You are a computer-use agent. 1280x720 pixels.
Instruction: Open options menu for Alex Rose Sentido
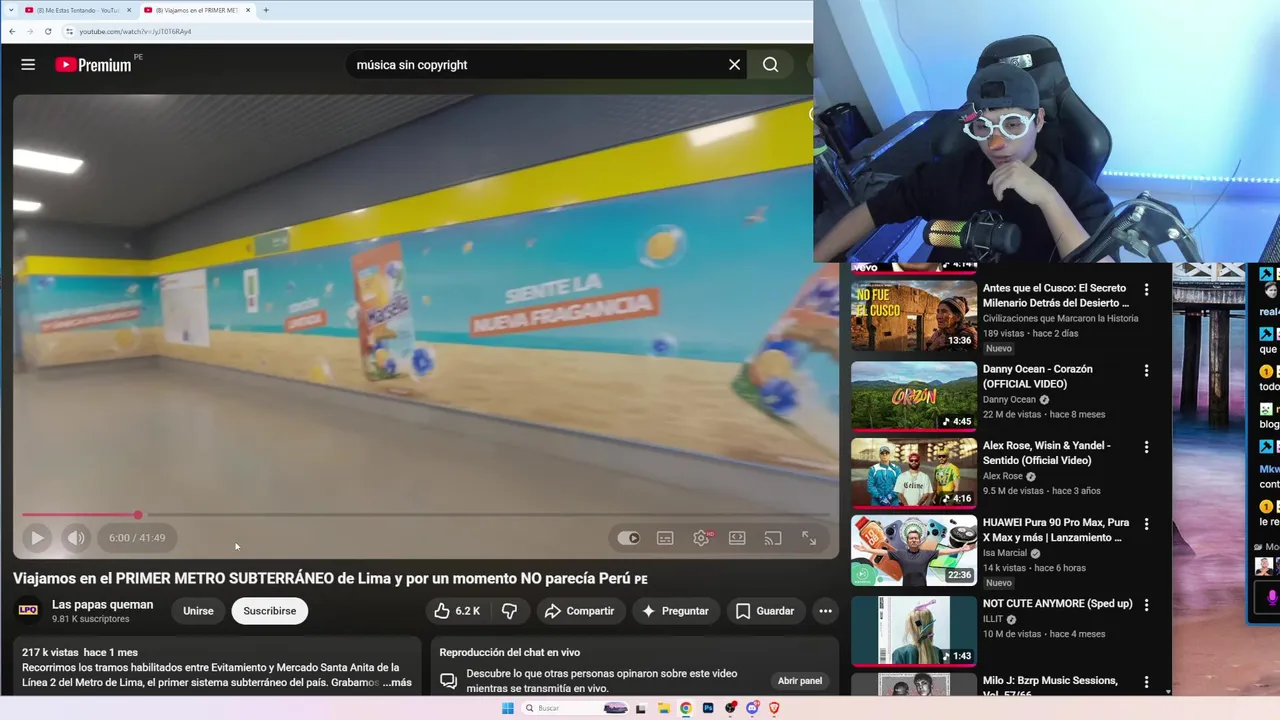click(1146, 447)
